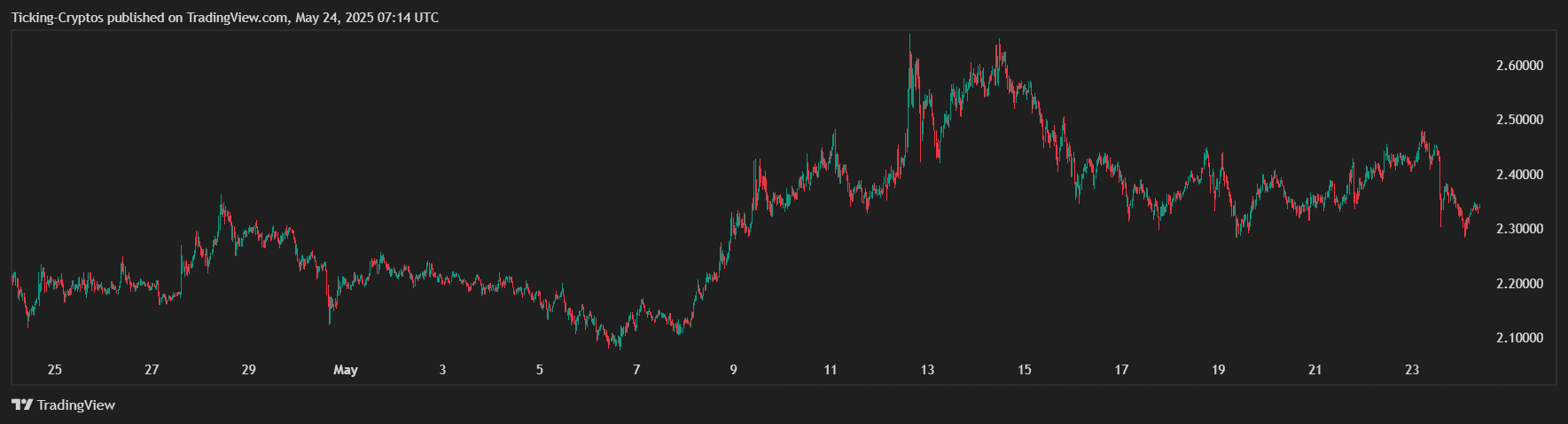Select date 5 on the time axis
Image resolution: width=1568 pixels, height=424 pixels.
[x=540, y=370]
